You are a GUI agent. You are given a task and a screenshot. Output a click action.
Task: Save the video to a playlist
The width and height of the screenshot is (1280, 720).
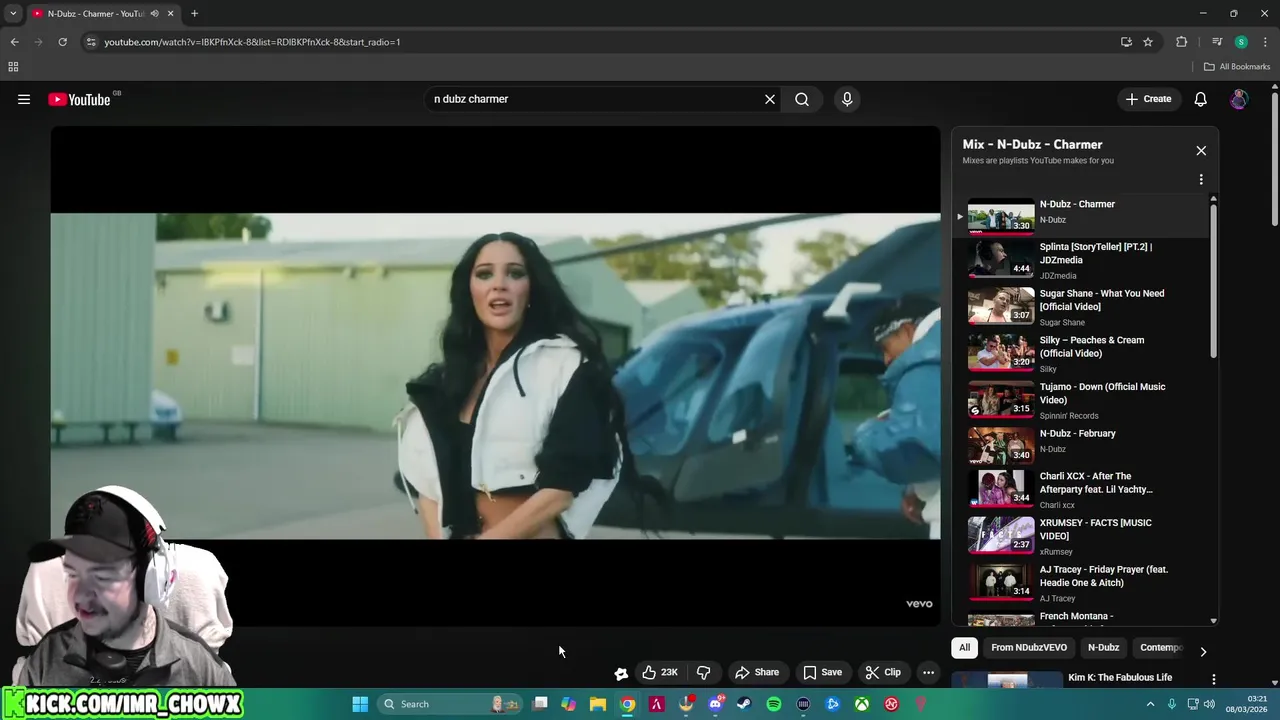823,672
